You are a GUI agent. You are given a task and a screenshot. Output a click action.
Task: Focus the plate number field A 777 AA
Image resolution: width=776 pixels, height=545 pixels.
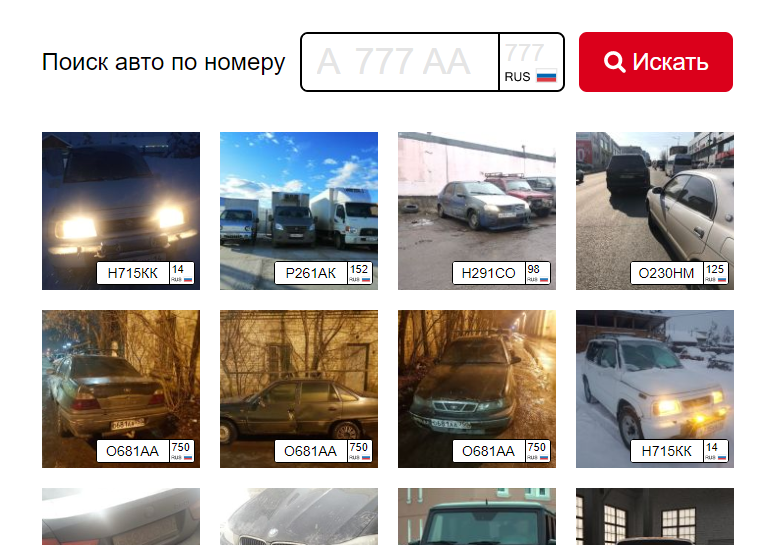tap(399, 62)
